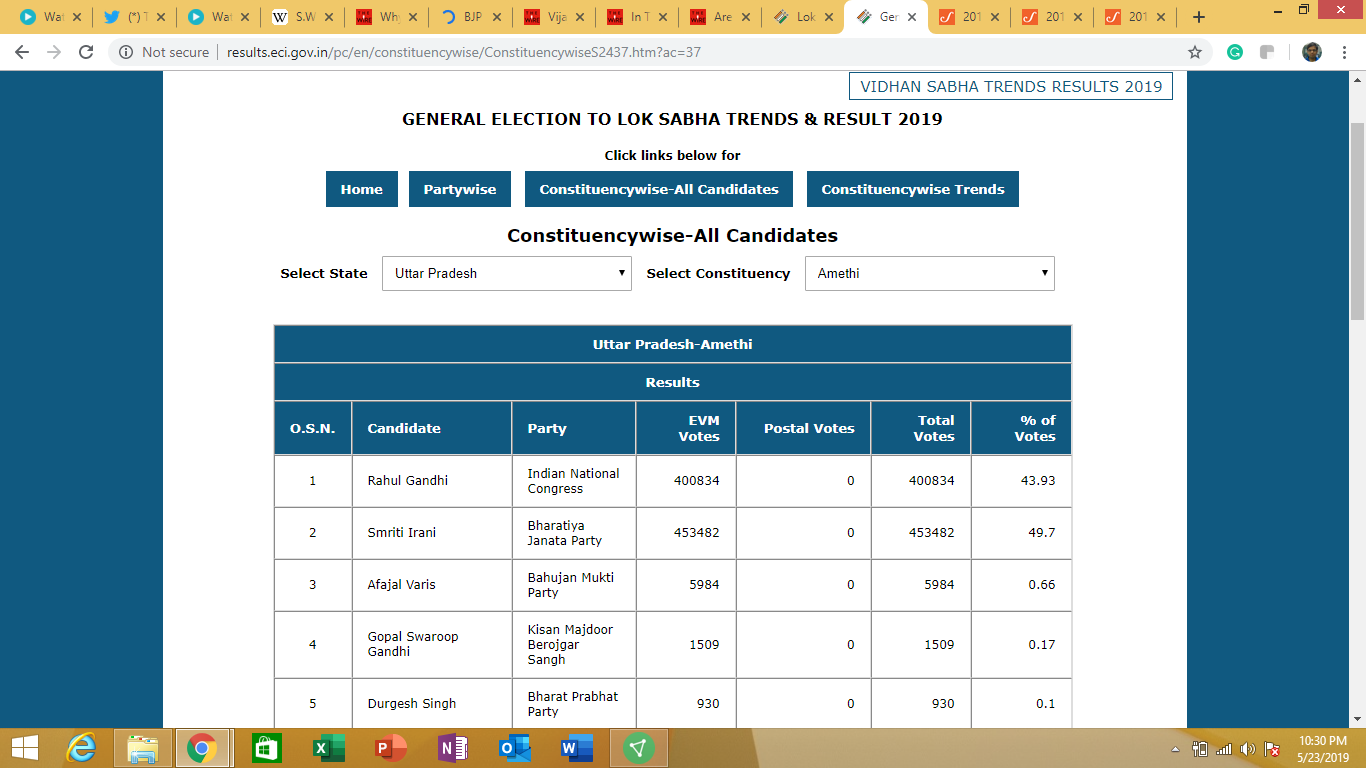1366x768 pixels.
Task: Open PowerPoint from the taskbar
Action: tap(390, 748)
